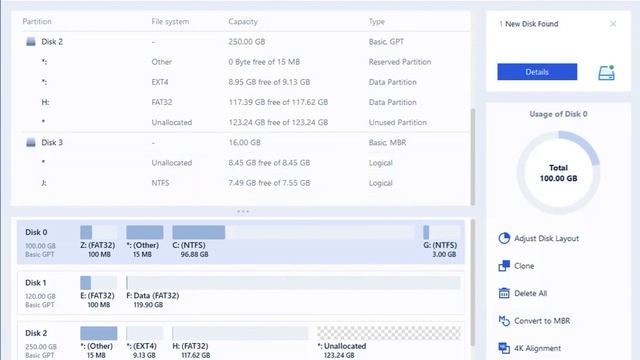Click the disk map vertical scrollbar

[x=473, y=282]
